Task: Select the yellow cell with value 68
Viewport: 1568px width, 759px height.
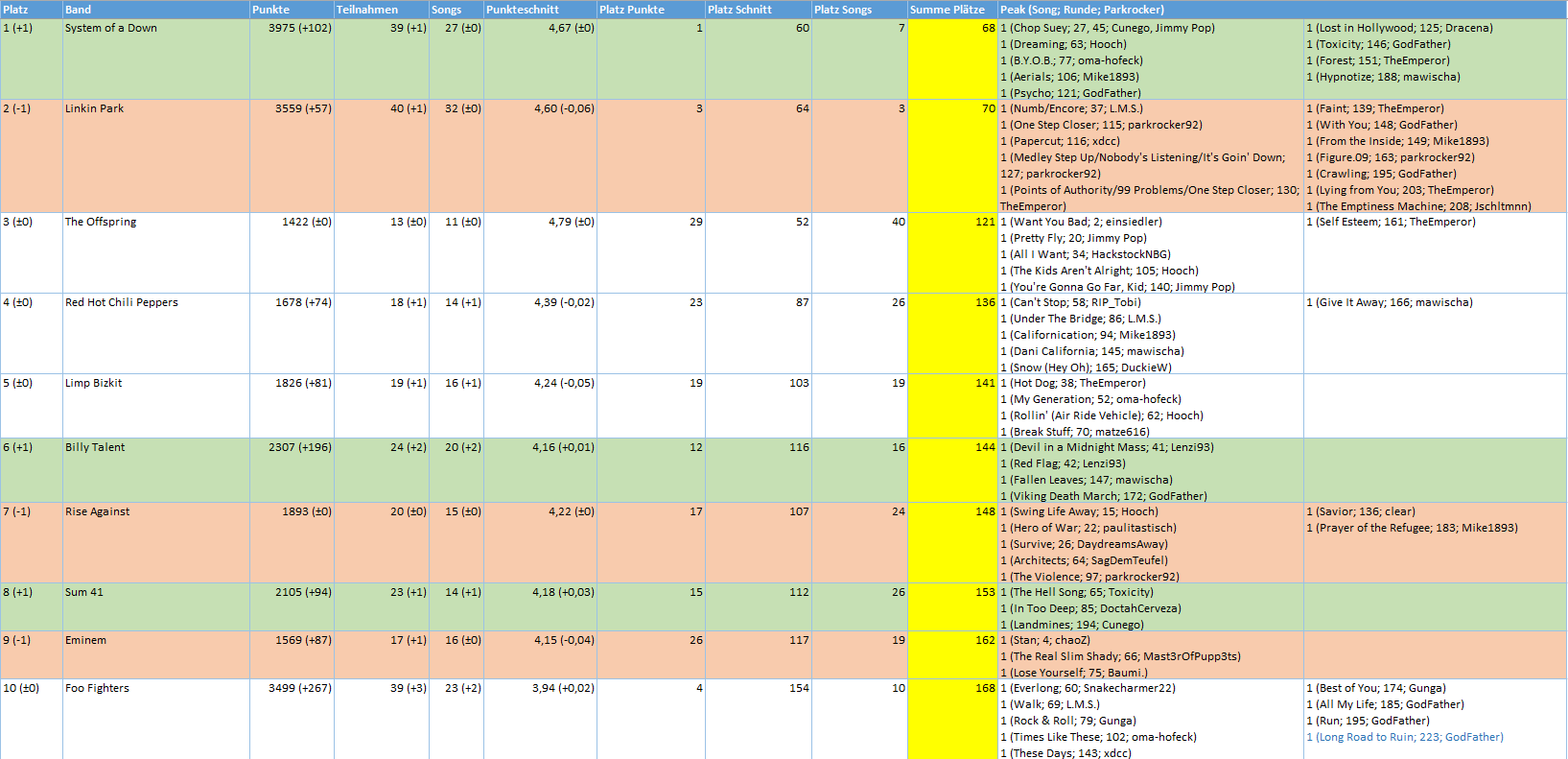Action: coord(952,29)
